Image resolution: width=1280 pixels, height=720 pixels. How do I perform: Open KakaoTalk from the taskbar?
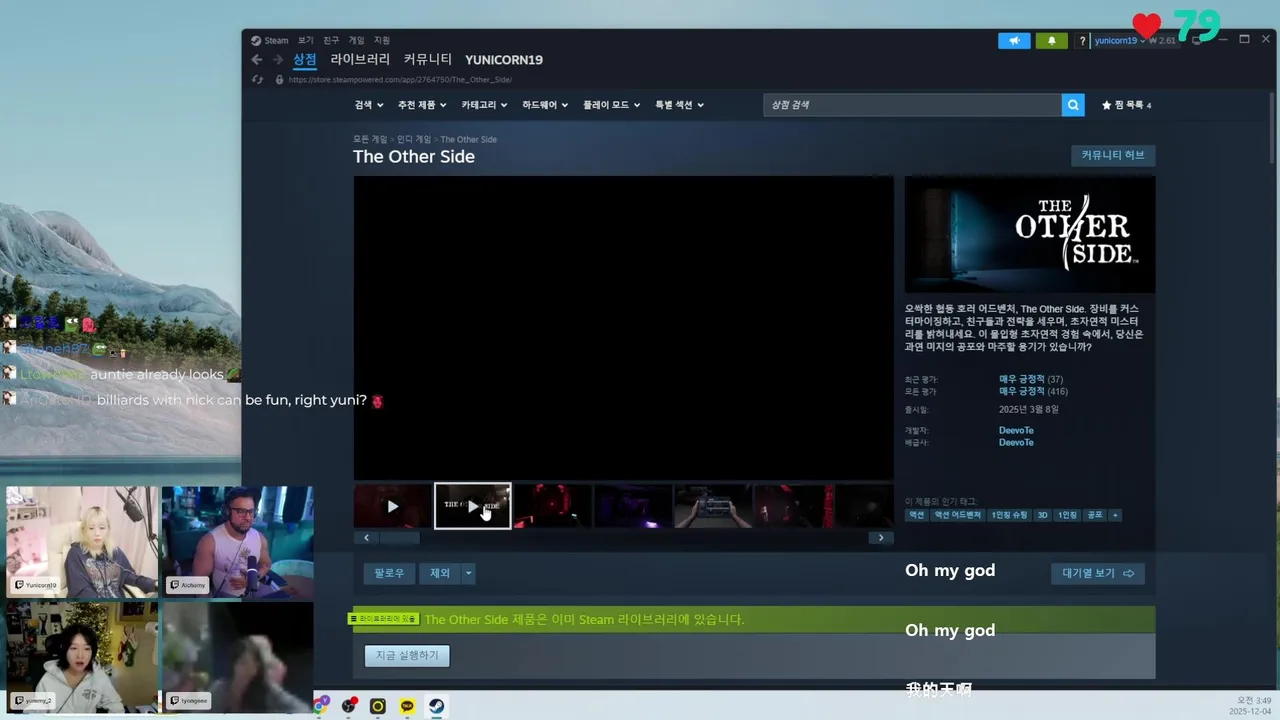(407, 706)
